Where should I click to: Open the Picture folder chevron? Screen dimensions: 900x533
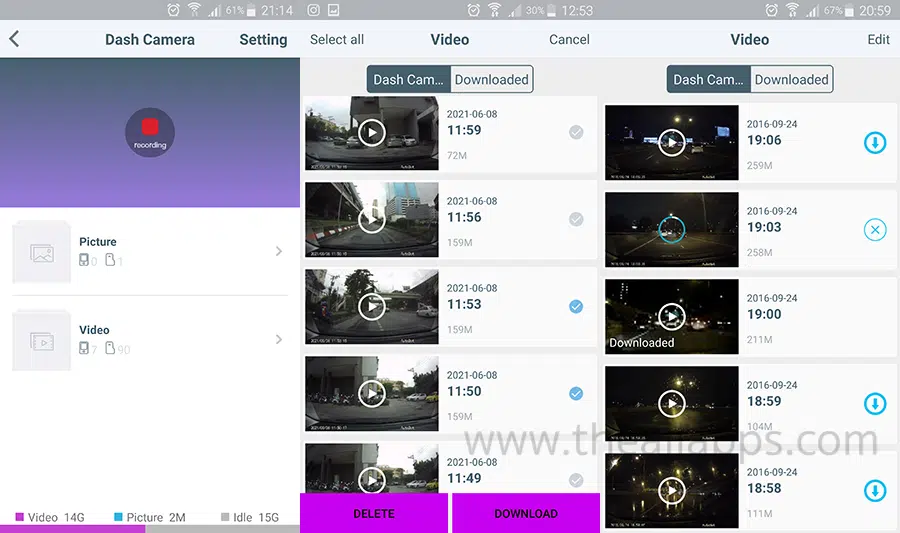point(279,252)
